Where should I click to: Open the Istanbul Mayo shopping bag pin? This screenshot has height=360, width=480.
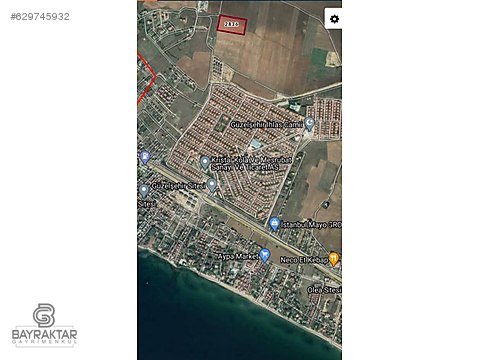[x=274, y=224]
